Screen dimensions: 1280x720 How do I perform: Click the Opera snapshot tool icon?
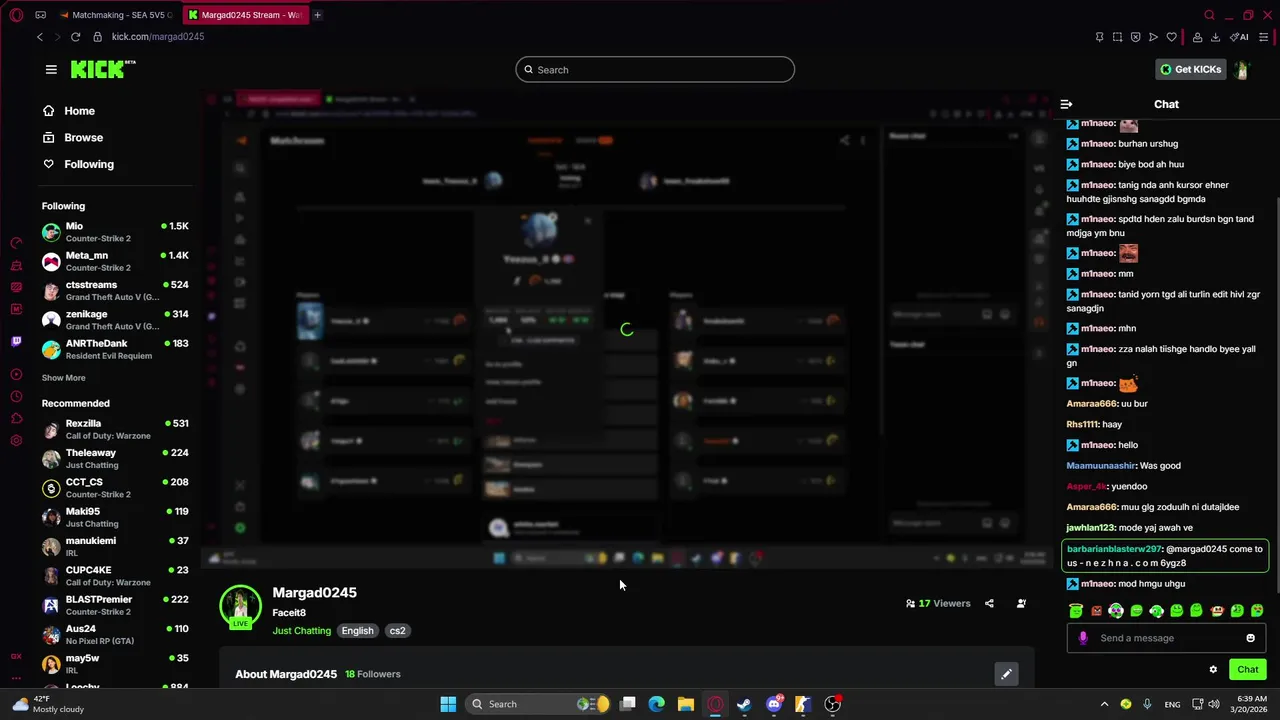point(1117,37)
